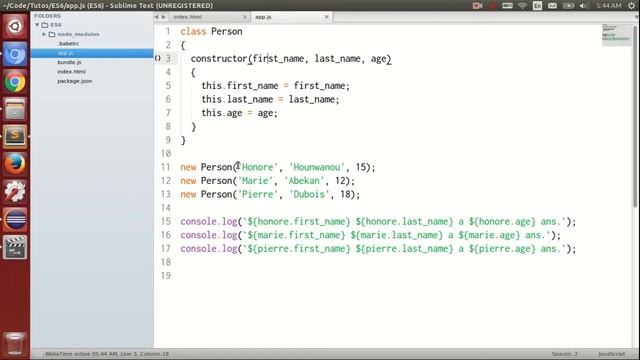Open tab list dropdown at tab bar end
This screenshot has height=360, width=640.
point(636,17)
